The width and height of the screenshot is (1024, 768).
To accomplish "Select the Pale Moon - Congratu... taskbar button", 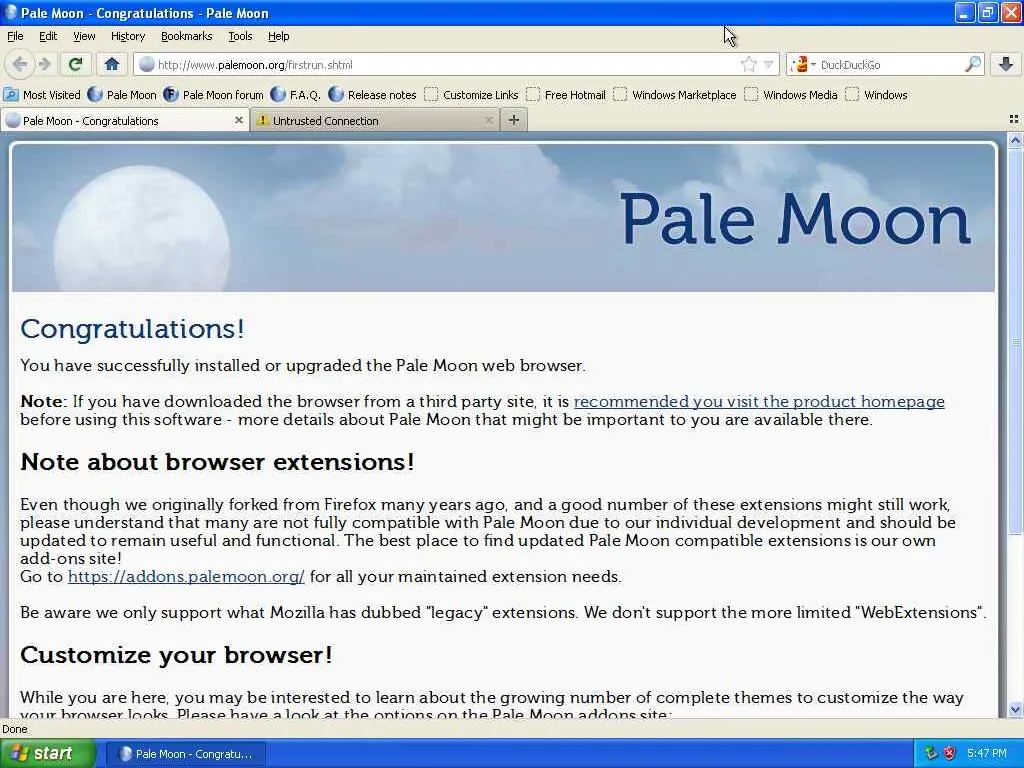I will pos(185,754).
